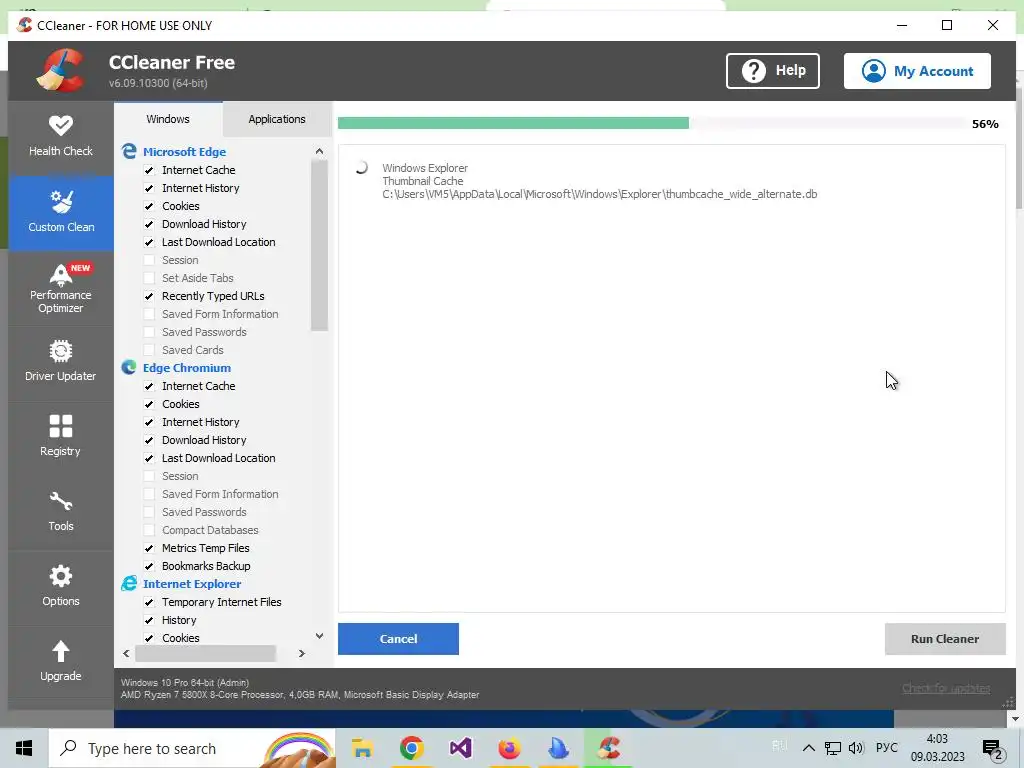
Task: Click the Run Cleaner button
Action: click(x=945, y=639)
